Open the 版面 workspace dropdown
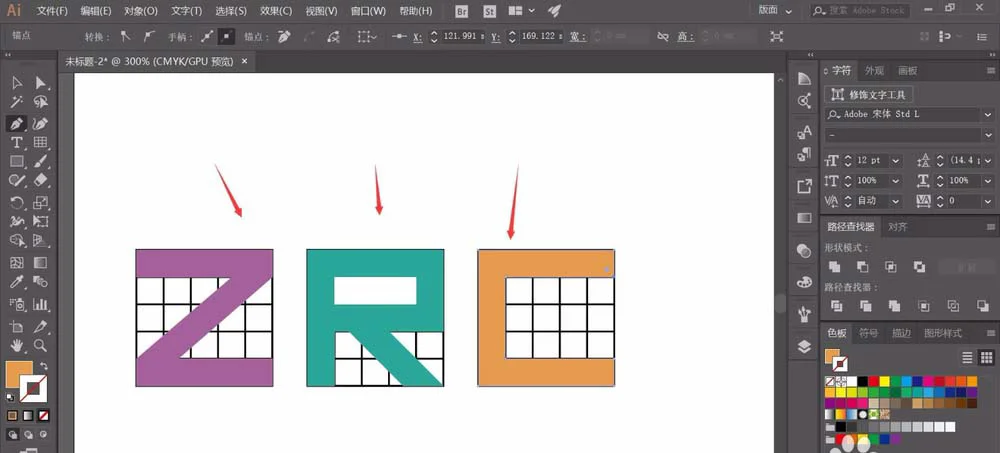 (775, 10)
